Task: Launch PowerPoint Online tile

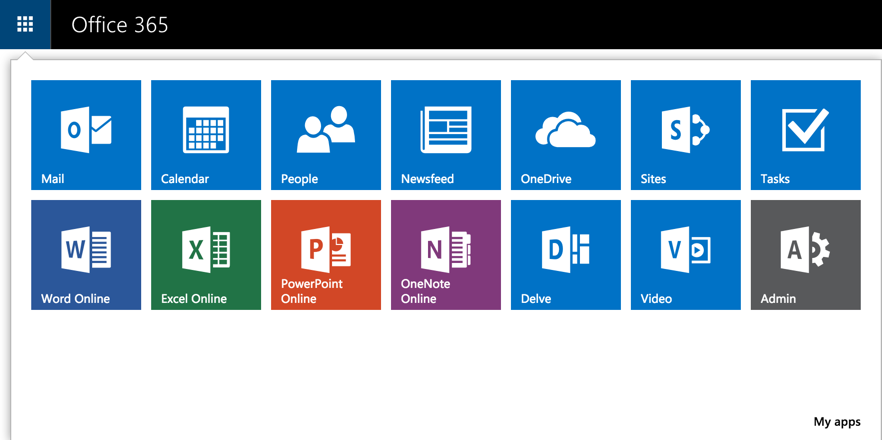Action: (326, 255)
